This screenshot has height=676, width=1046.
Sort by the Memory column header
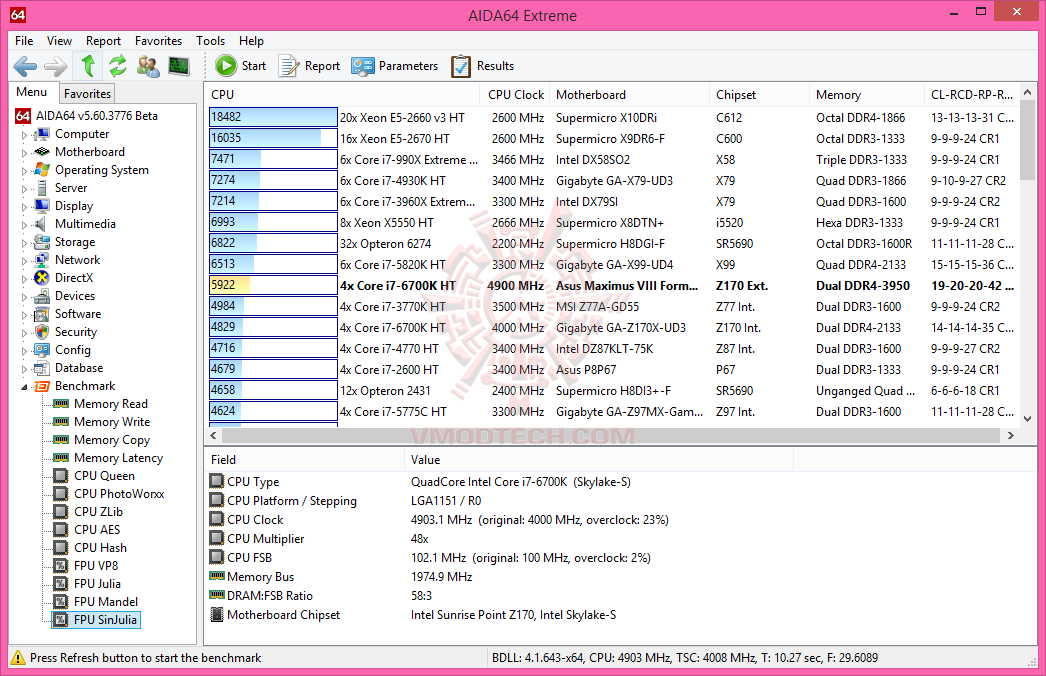pos(867,95)
